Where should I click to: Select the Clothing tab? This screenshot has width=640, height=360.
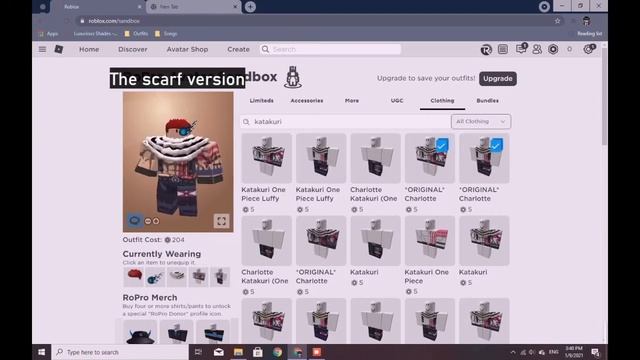[442, 100]
